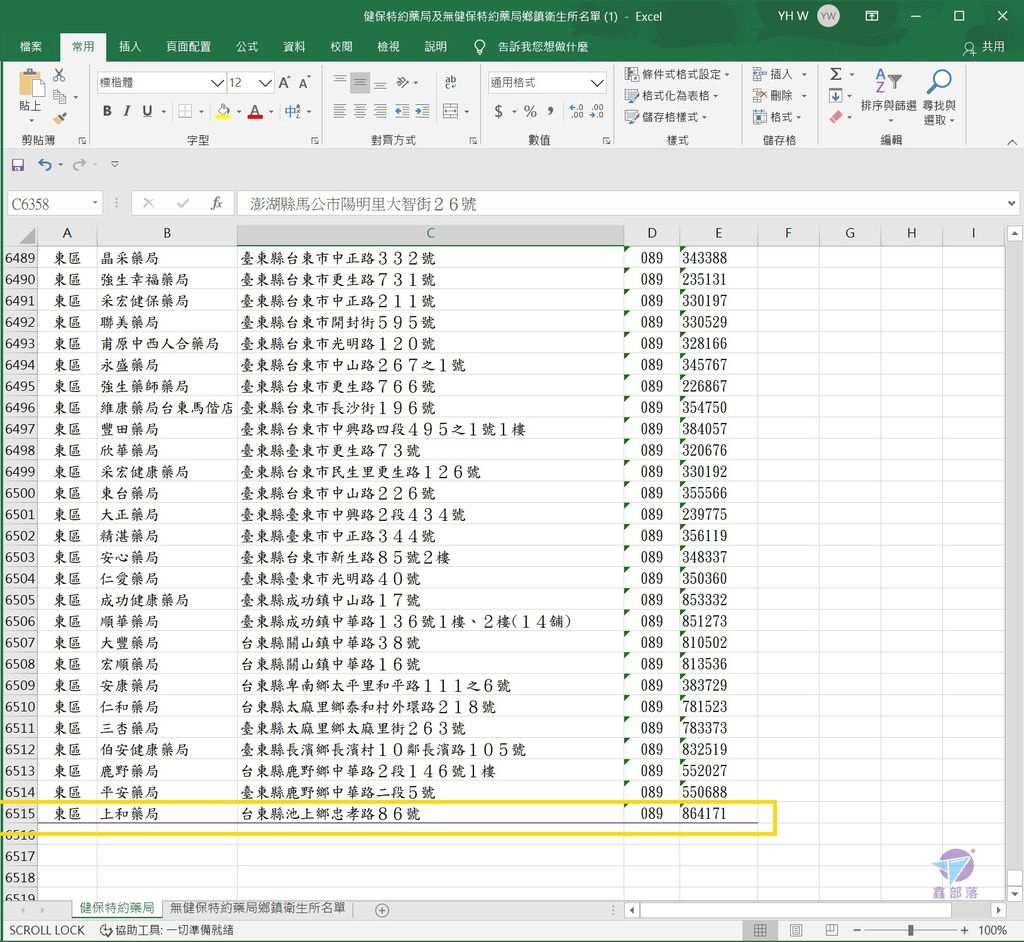Click 條件式格式設定 conditional formatting button

pos(677,74)
